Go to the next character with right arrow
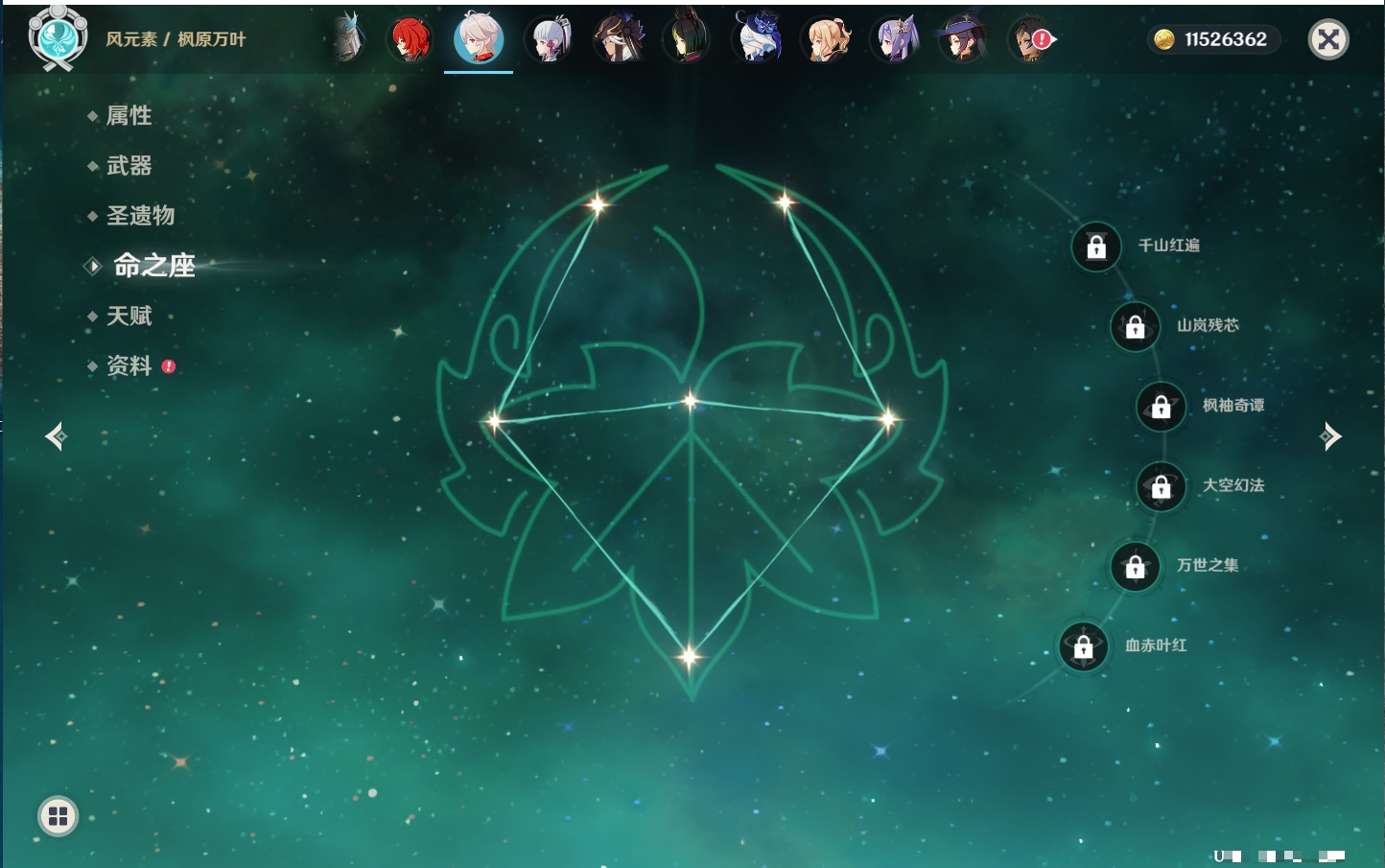This screenshot has height=868, width=1385. (x=1330, y=436)
